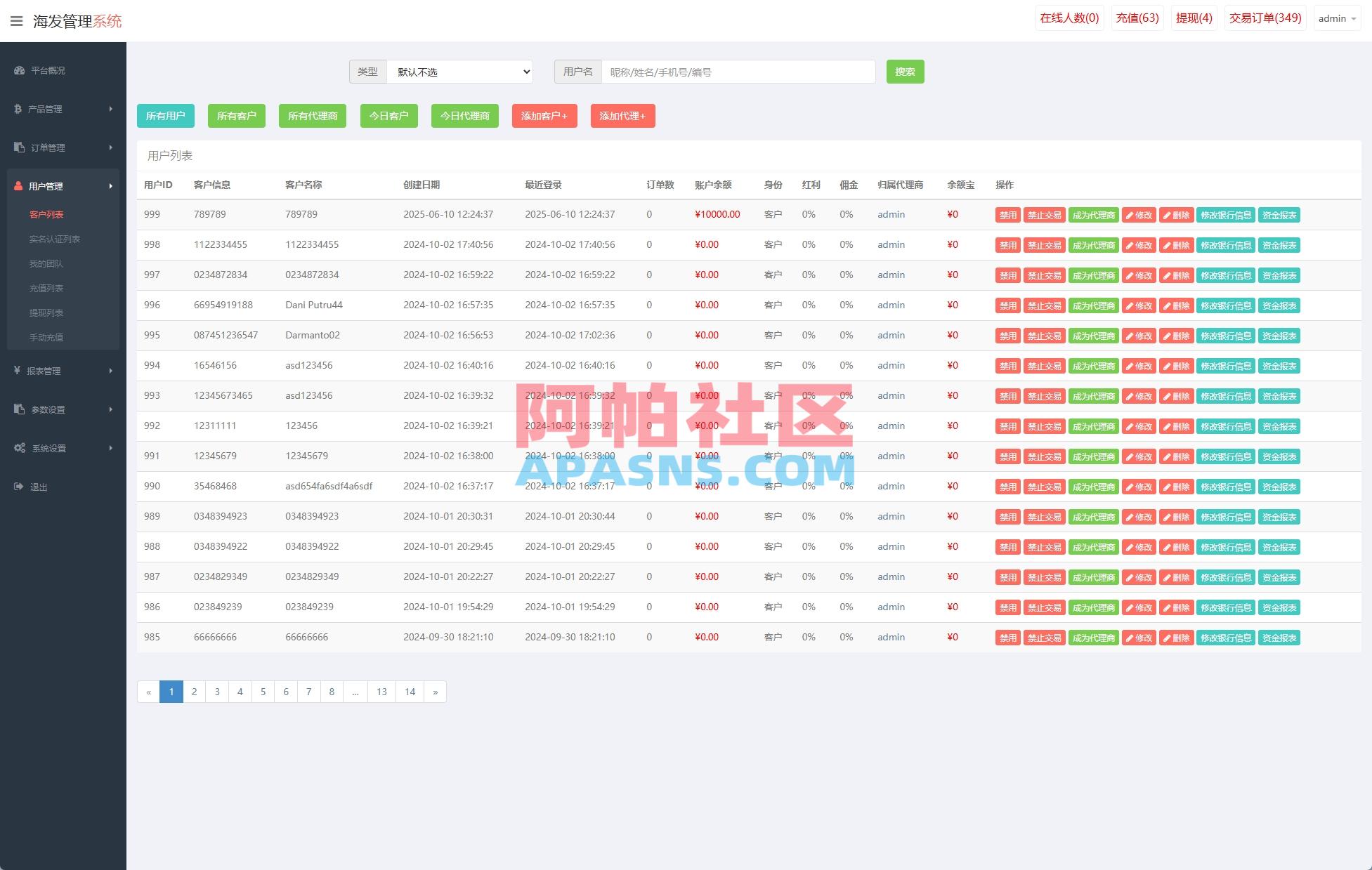Click the green 搜索 button
The image size is (1372, 870).
(905, 72)
